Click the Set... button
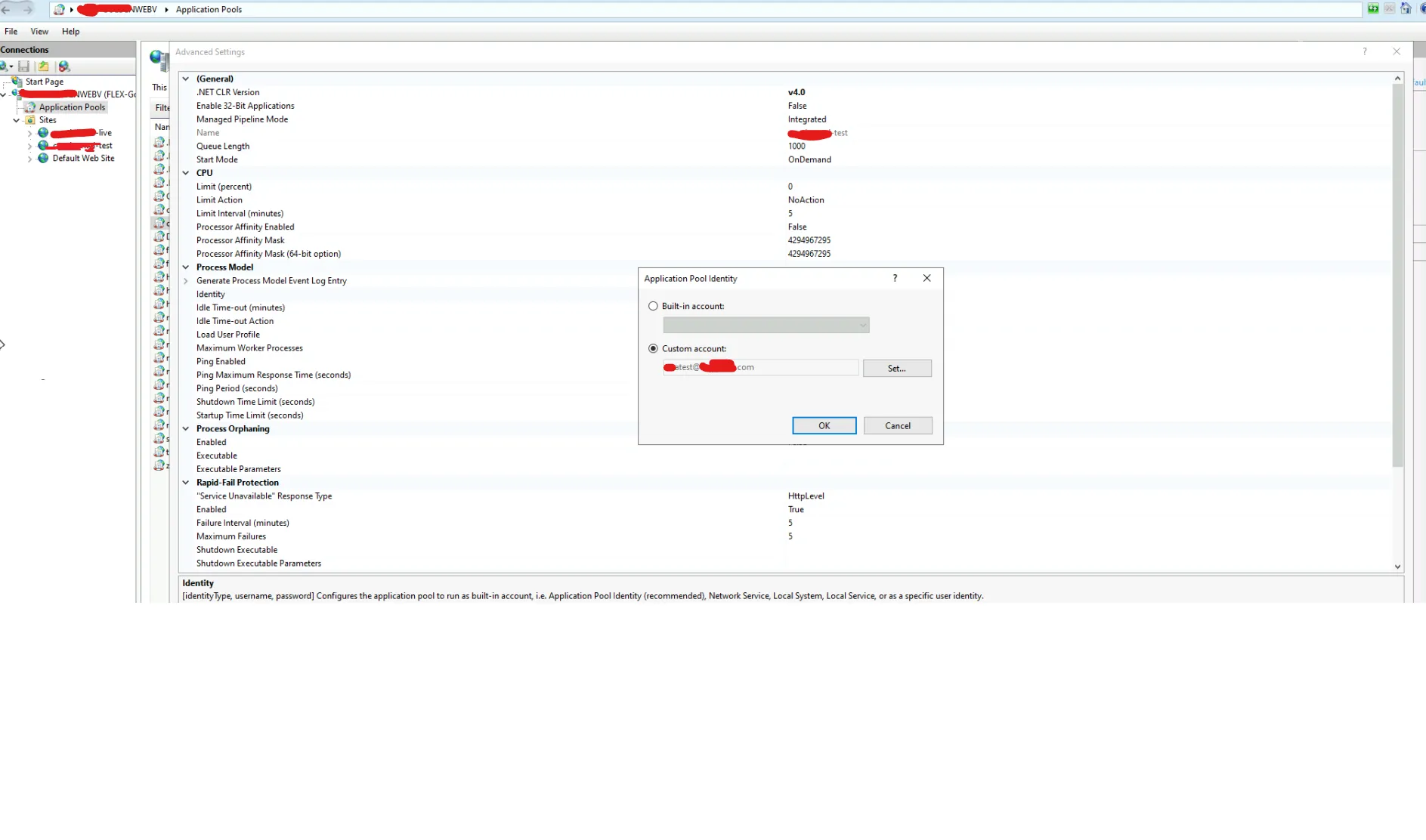1426x840 pixels. (x=897, y=368)
